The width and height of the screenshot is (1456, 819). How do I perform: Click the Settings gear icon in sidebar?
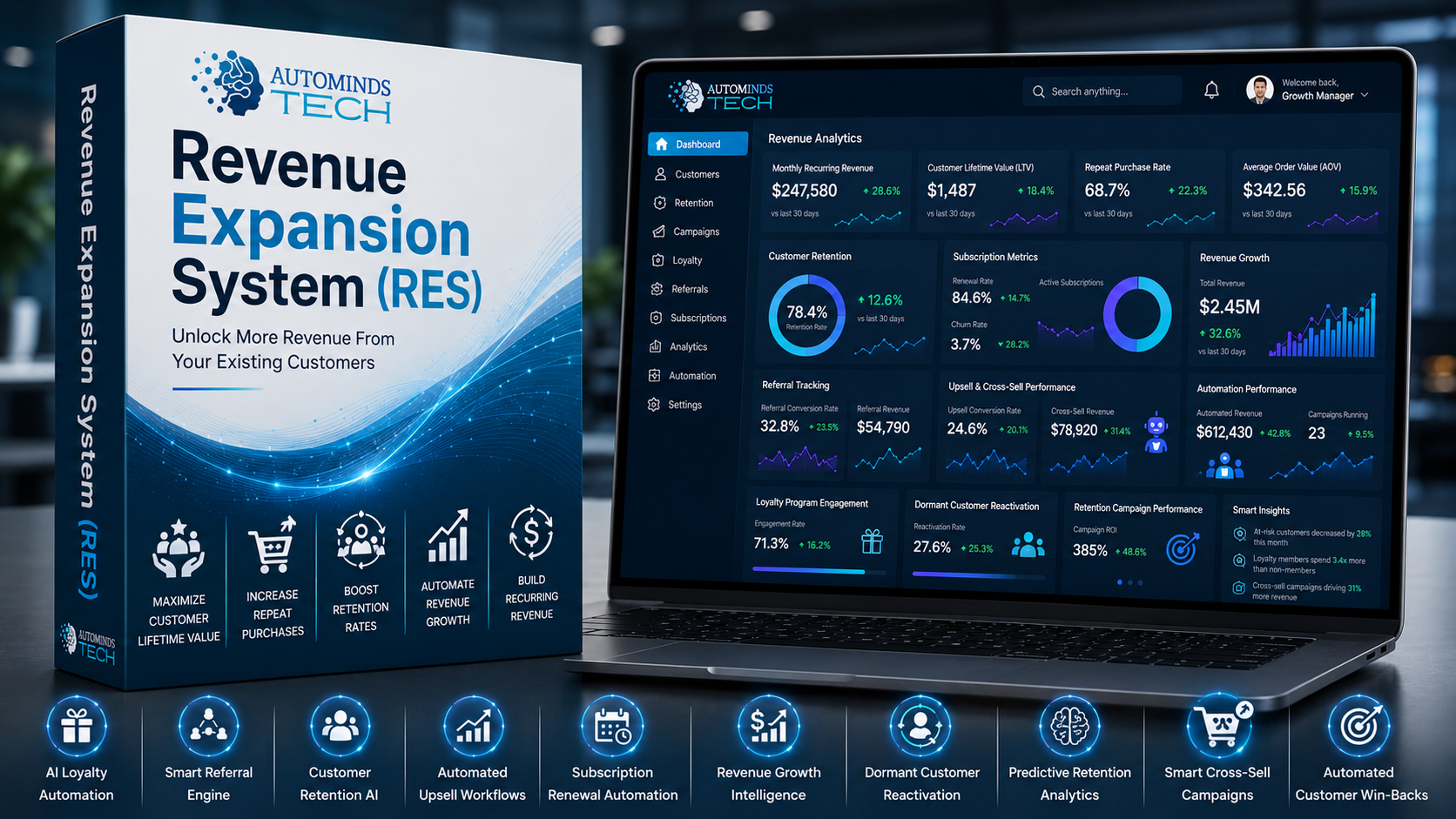click(x=654, y=405)
